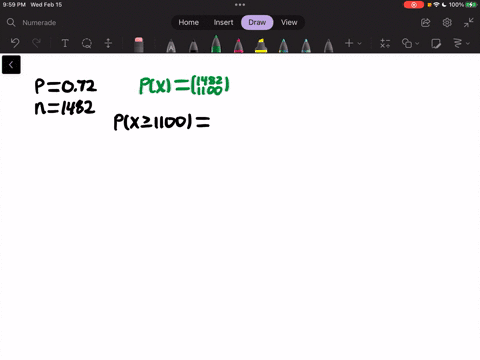This screenshot has width=480, height=360.
Task: Tap the green P(X) formula
Action: [184, 86]
